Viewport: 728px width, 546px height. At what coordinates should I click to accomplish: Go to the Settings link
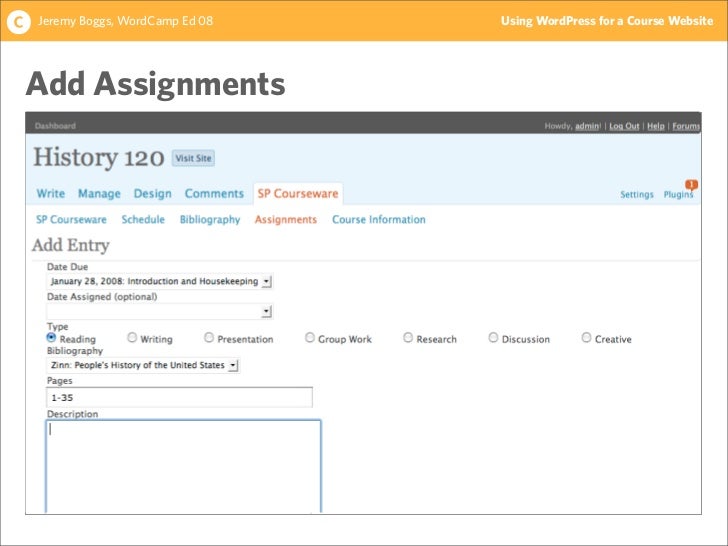point(637,195)
